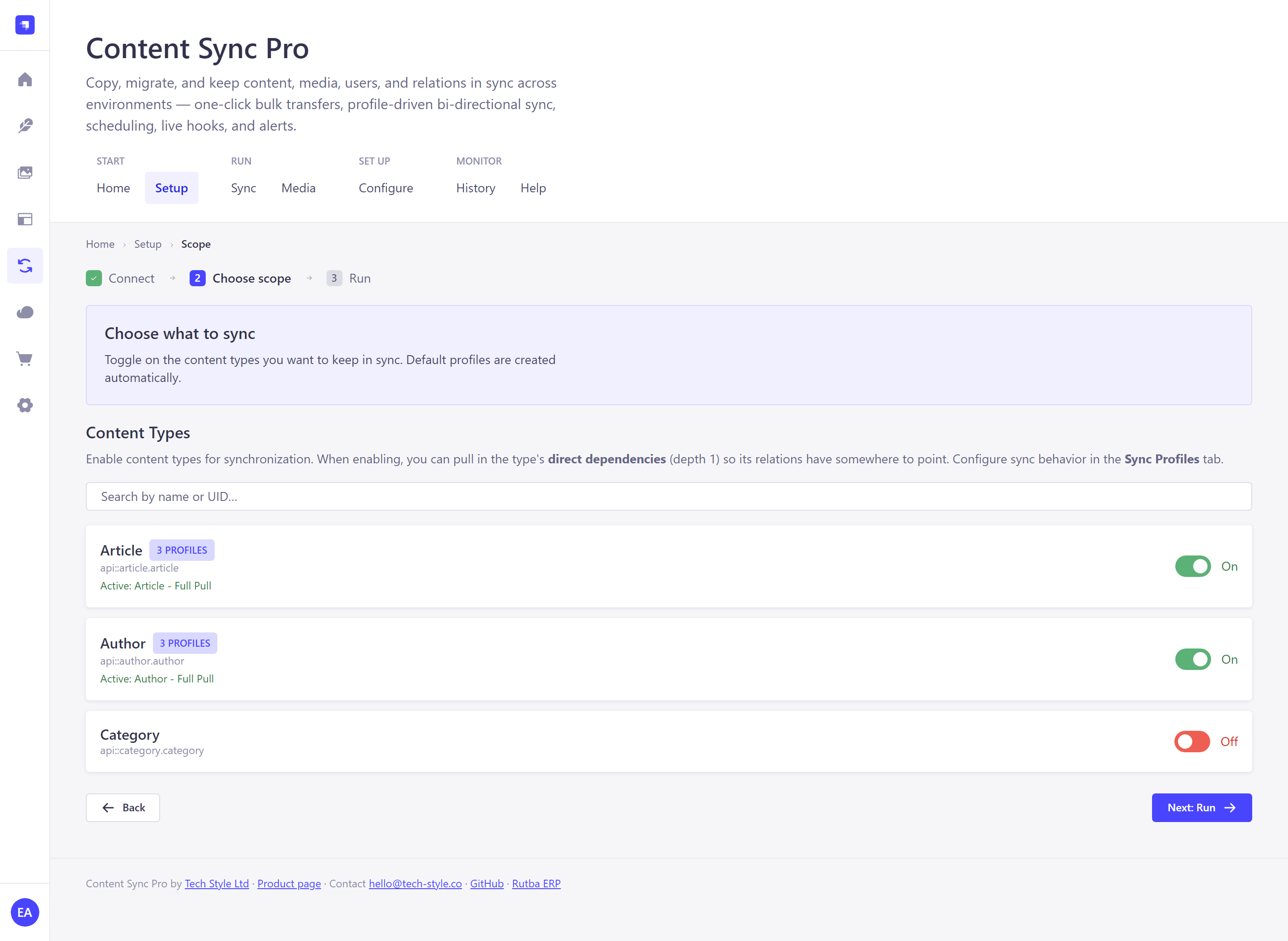Viewport: 1288px width, 941px height.
Task: Open the Media Library icon
Action: pyautogui.click(x=25, y=173)
